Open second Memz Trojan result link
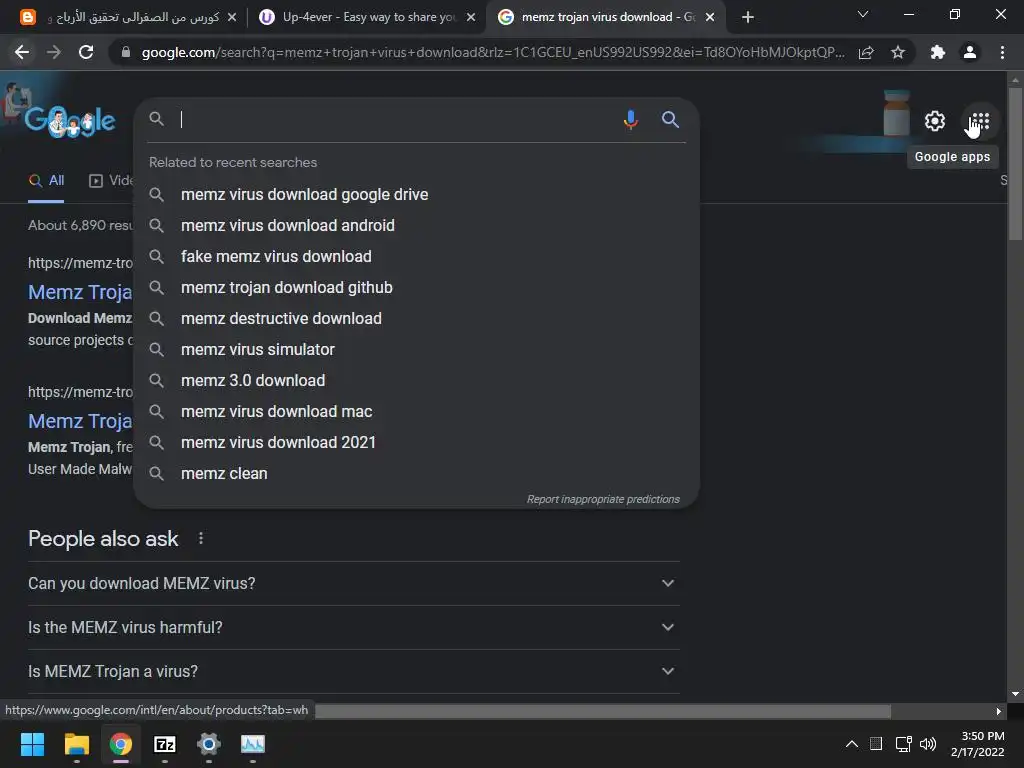This screenshot has height=768, width=1024. point(80,421)
